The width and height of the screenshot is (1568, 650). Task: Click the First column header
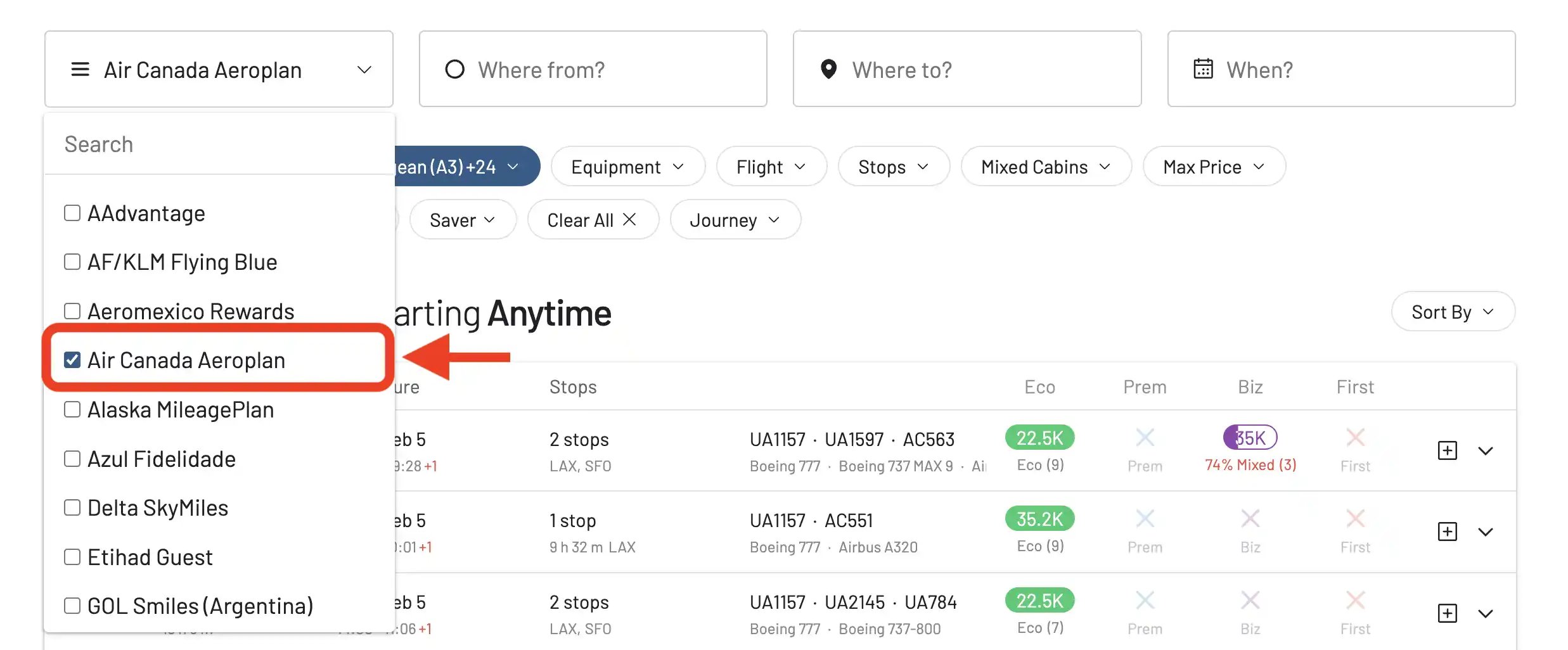pyautogui.click(x=1355, y=386)
